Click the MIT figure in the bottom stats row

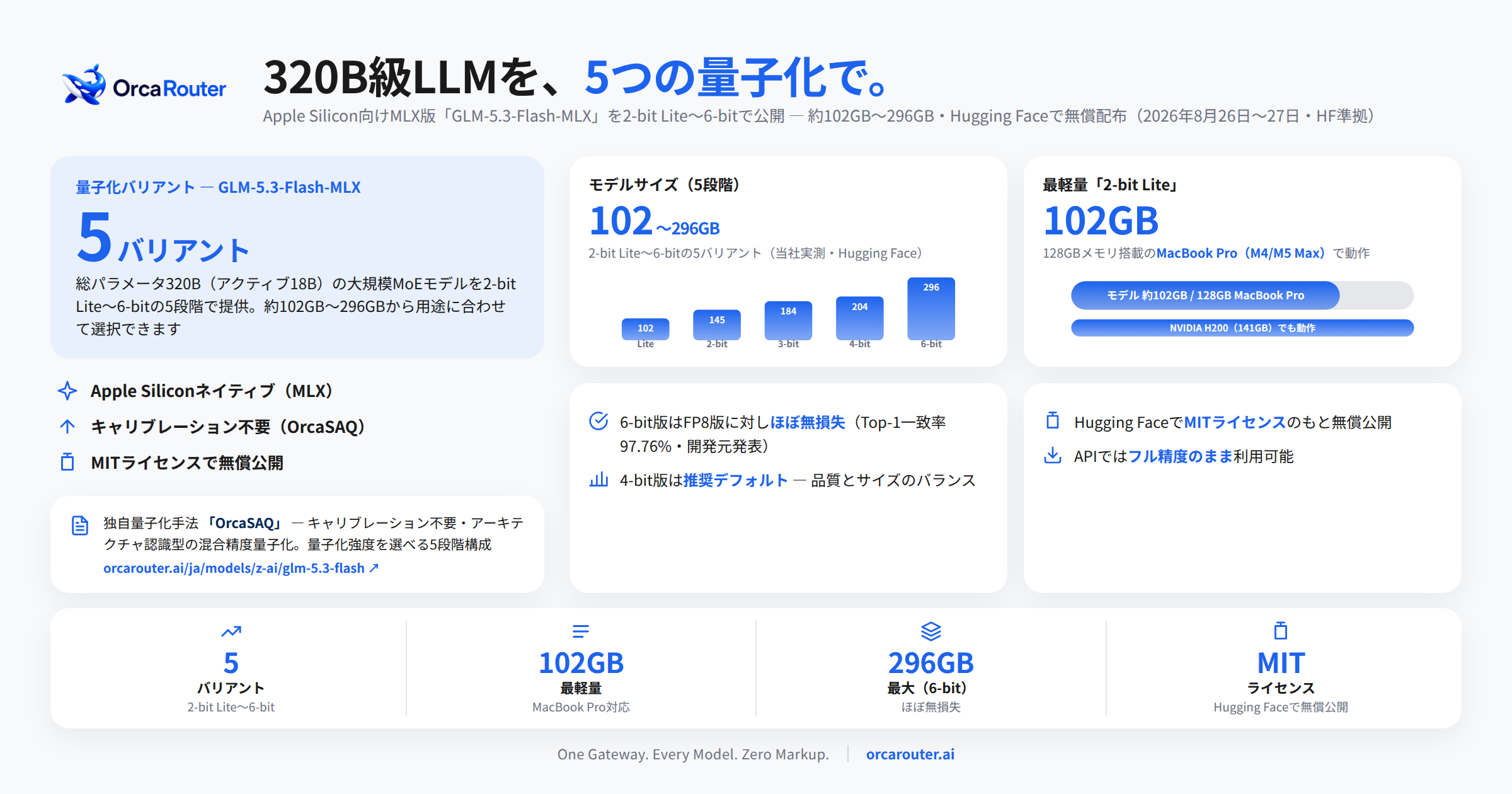pyautogui.click(x=1281, y=663)
